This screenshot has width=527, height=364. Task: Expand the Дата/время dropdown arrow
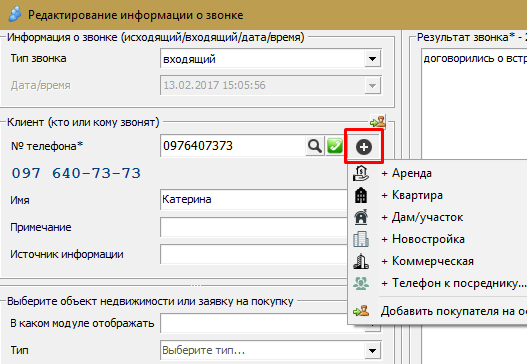pos(372,85)
